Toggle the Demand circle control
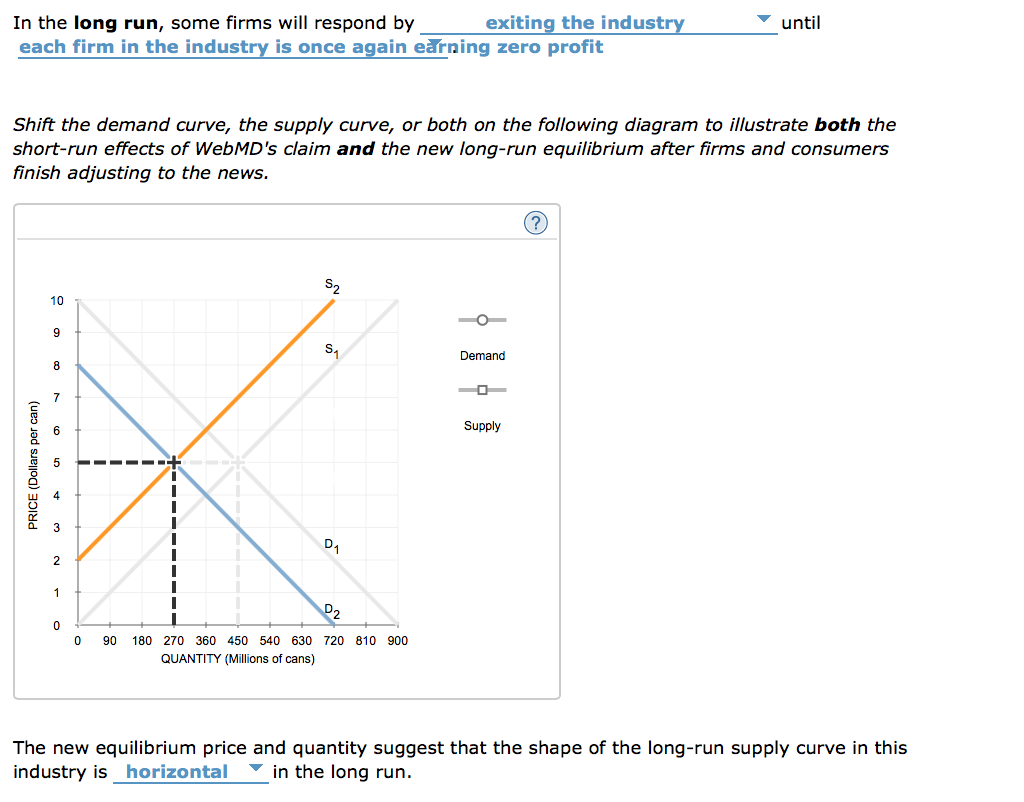Screen dimensions: 1024x802 [481, 319]
